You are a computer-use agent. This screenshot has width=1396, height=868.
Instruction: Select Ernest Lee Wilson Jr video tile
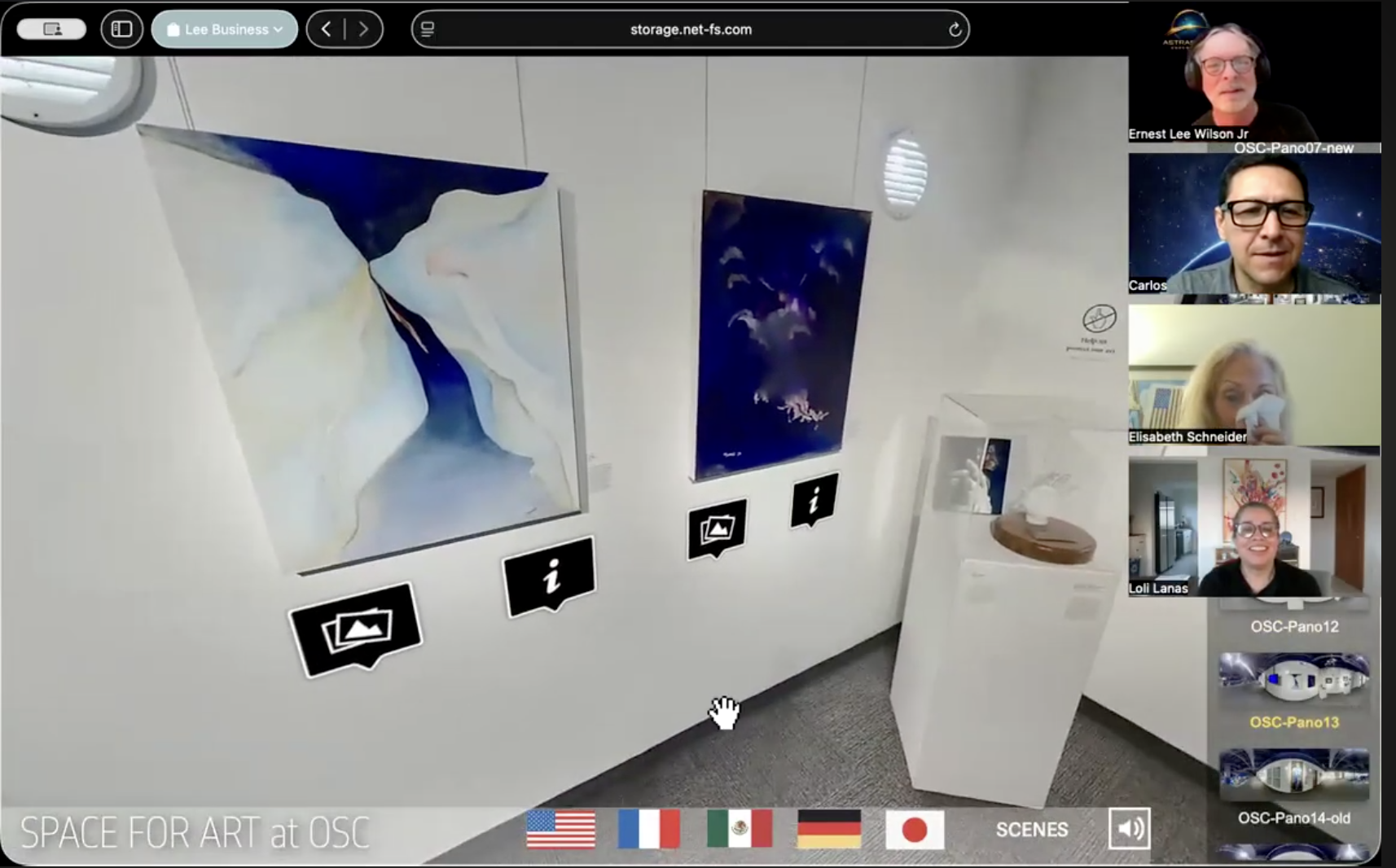1254,73
